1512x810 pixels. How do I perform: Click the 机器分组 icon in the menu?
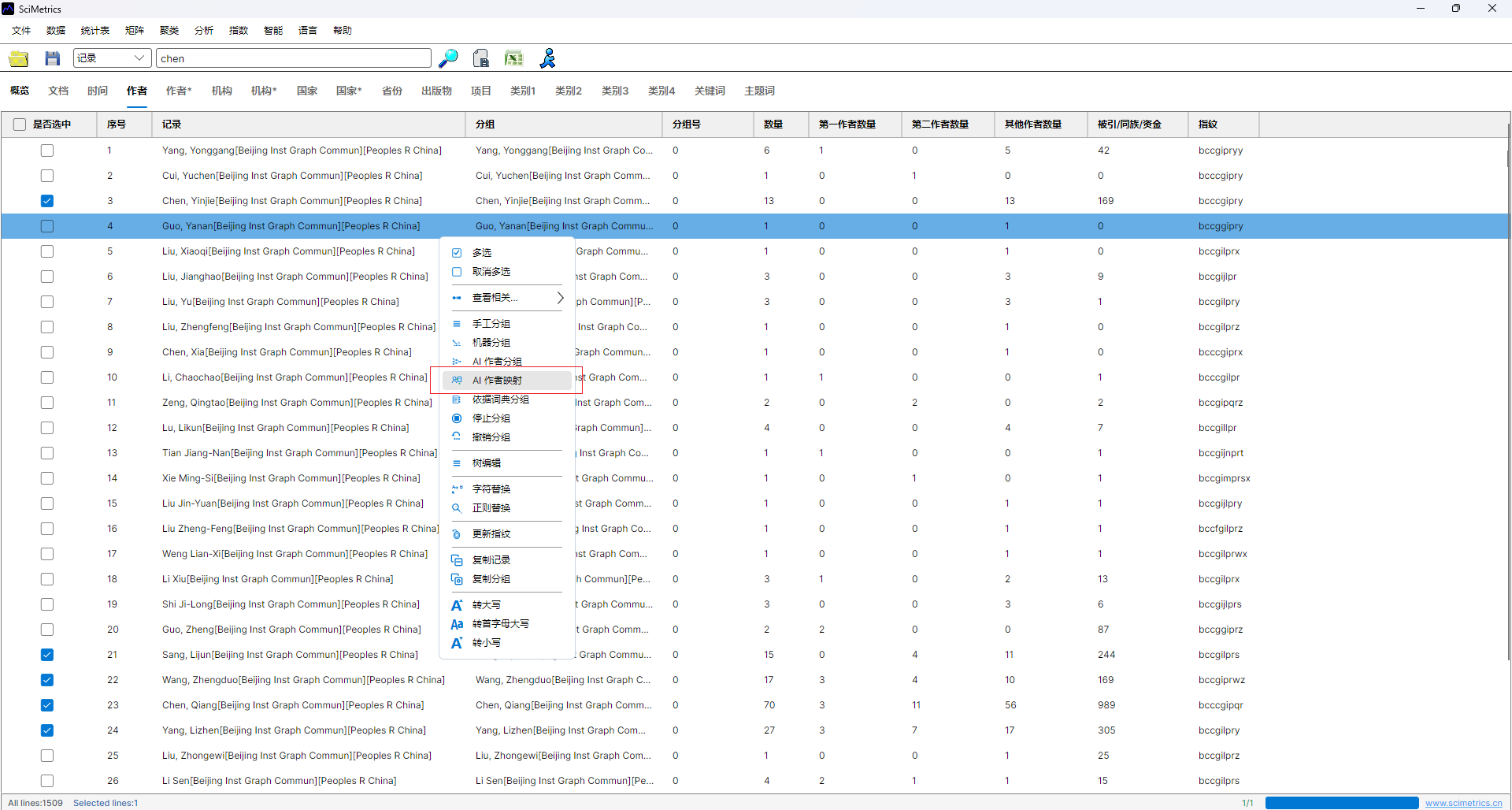coord(457,343)
